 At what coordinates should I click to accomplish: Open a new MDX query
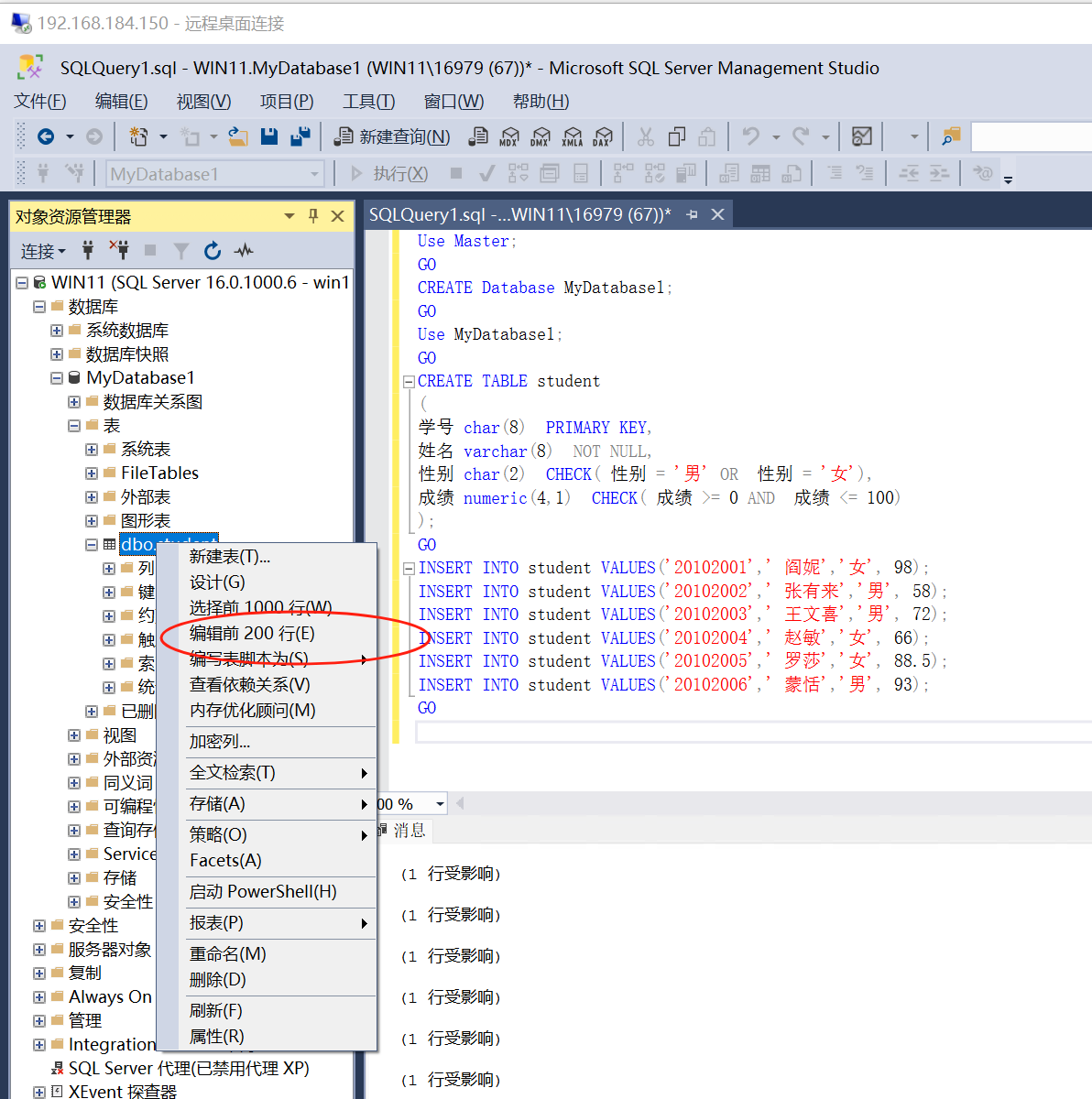509,136
